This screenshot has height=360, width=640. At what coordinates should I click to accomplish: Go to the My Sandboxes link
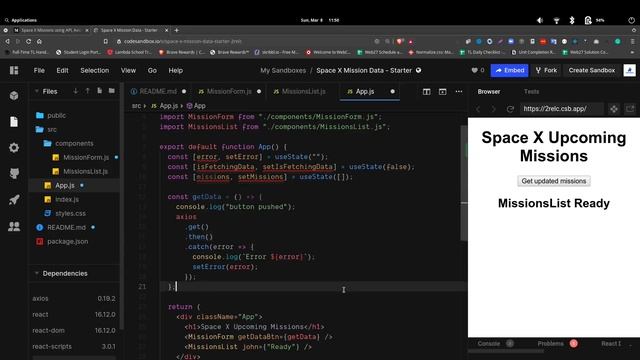point(283,70)
